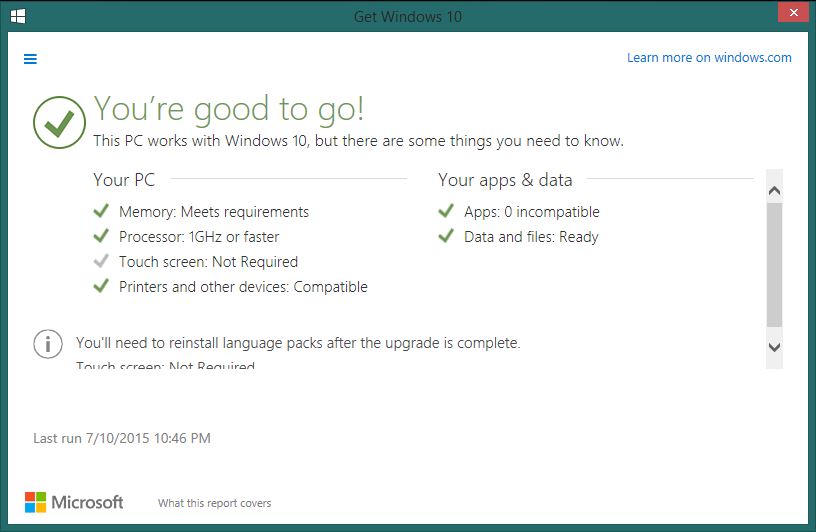Click the Your apps & data heading
The image size is (816, 532).
coord(505,180)
